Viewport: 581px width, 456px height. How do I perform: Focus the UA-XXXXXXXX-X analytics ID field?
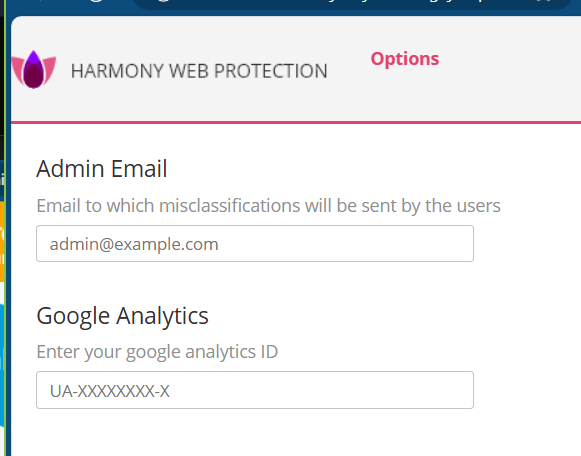coord(255,390)
